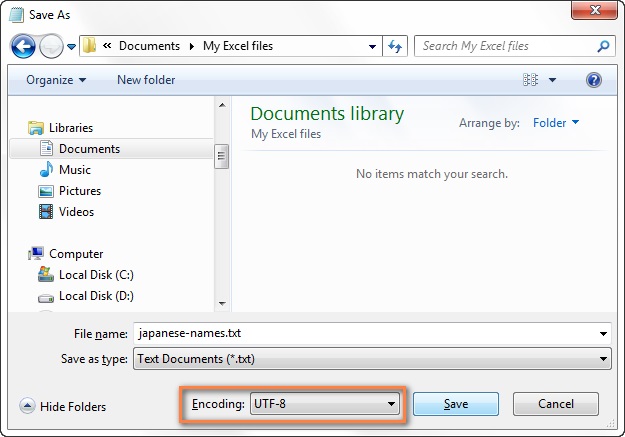Select the Pictures library

pyautogui.click(x=79, y=191)
